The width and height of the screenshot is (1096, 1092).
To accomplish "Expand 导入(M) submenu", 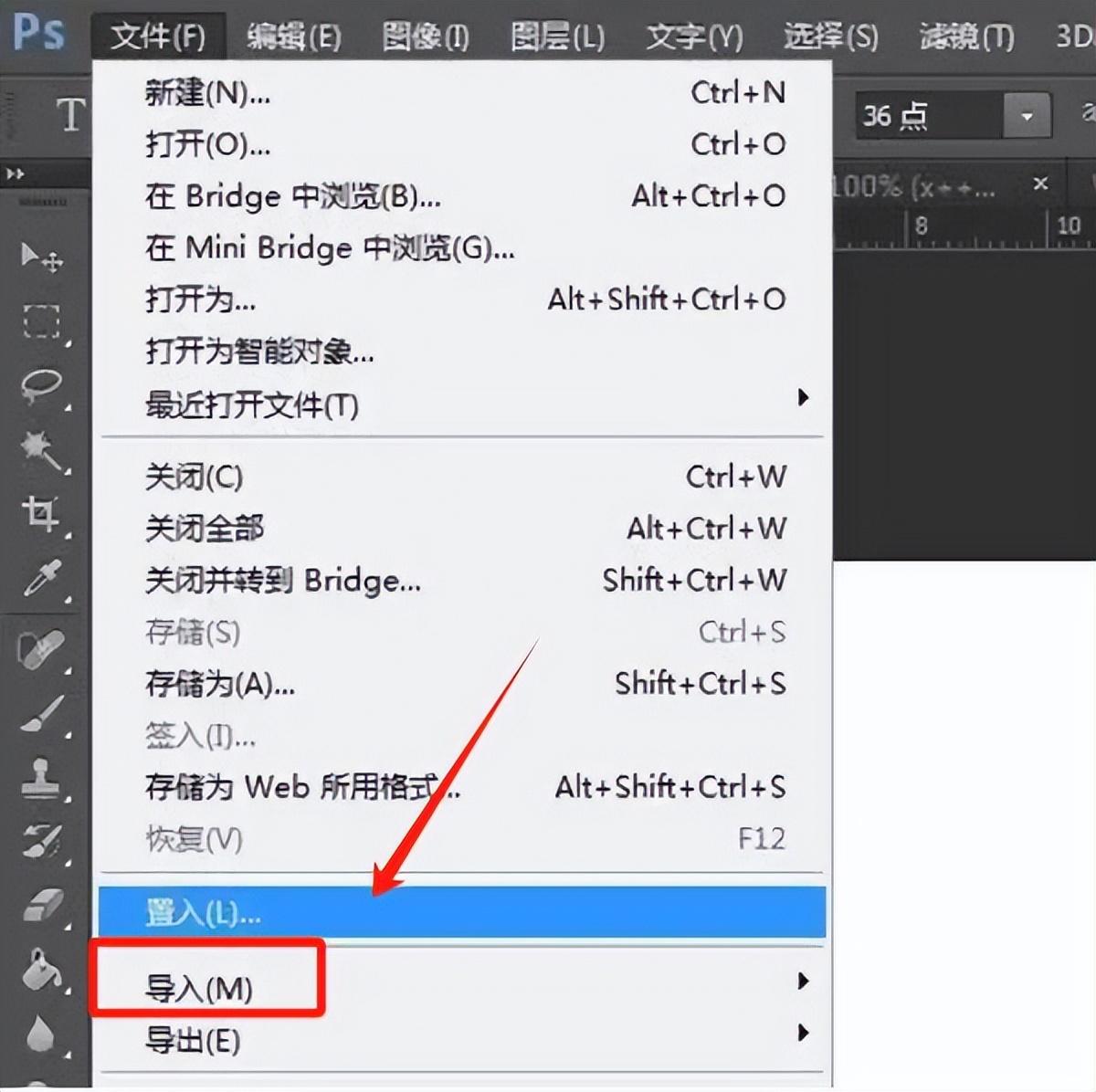I will pos(464,988).
